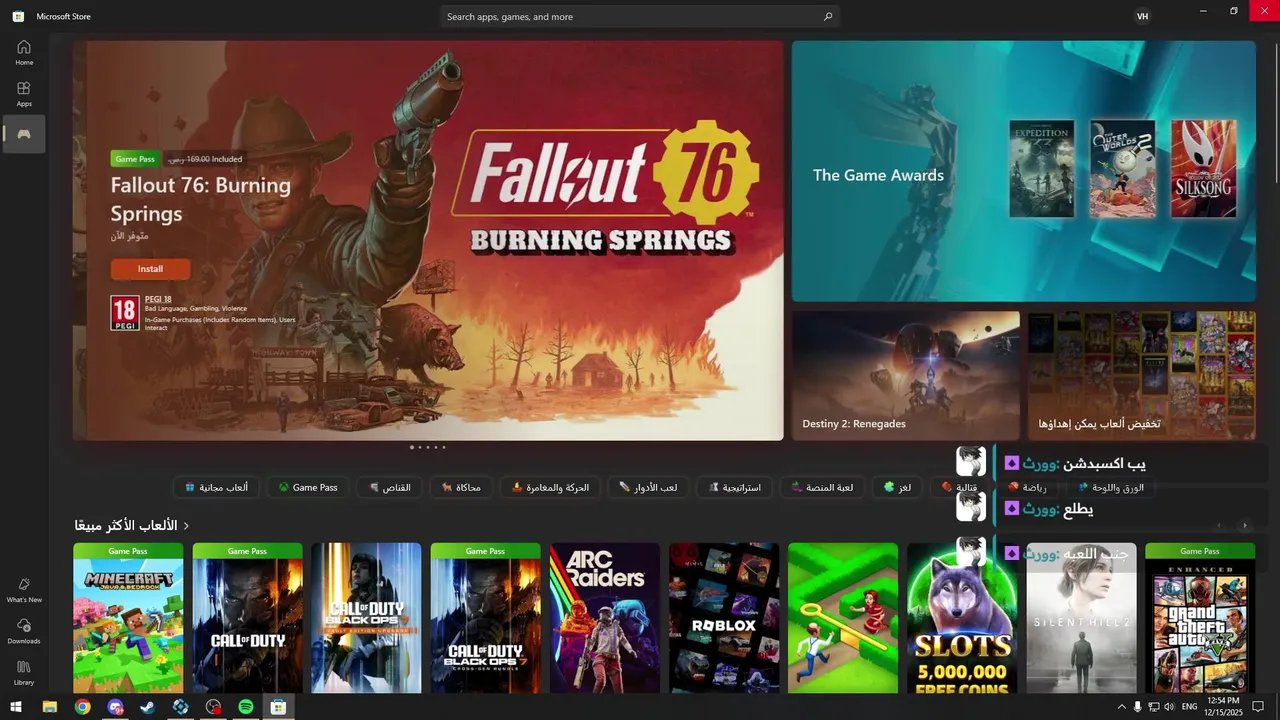The image size is (1280, 720).
Task: Select the لعبة المنصة category chip
Action: pyautogui.click(x=822, y=488)
